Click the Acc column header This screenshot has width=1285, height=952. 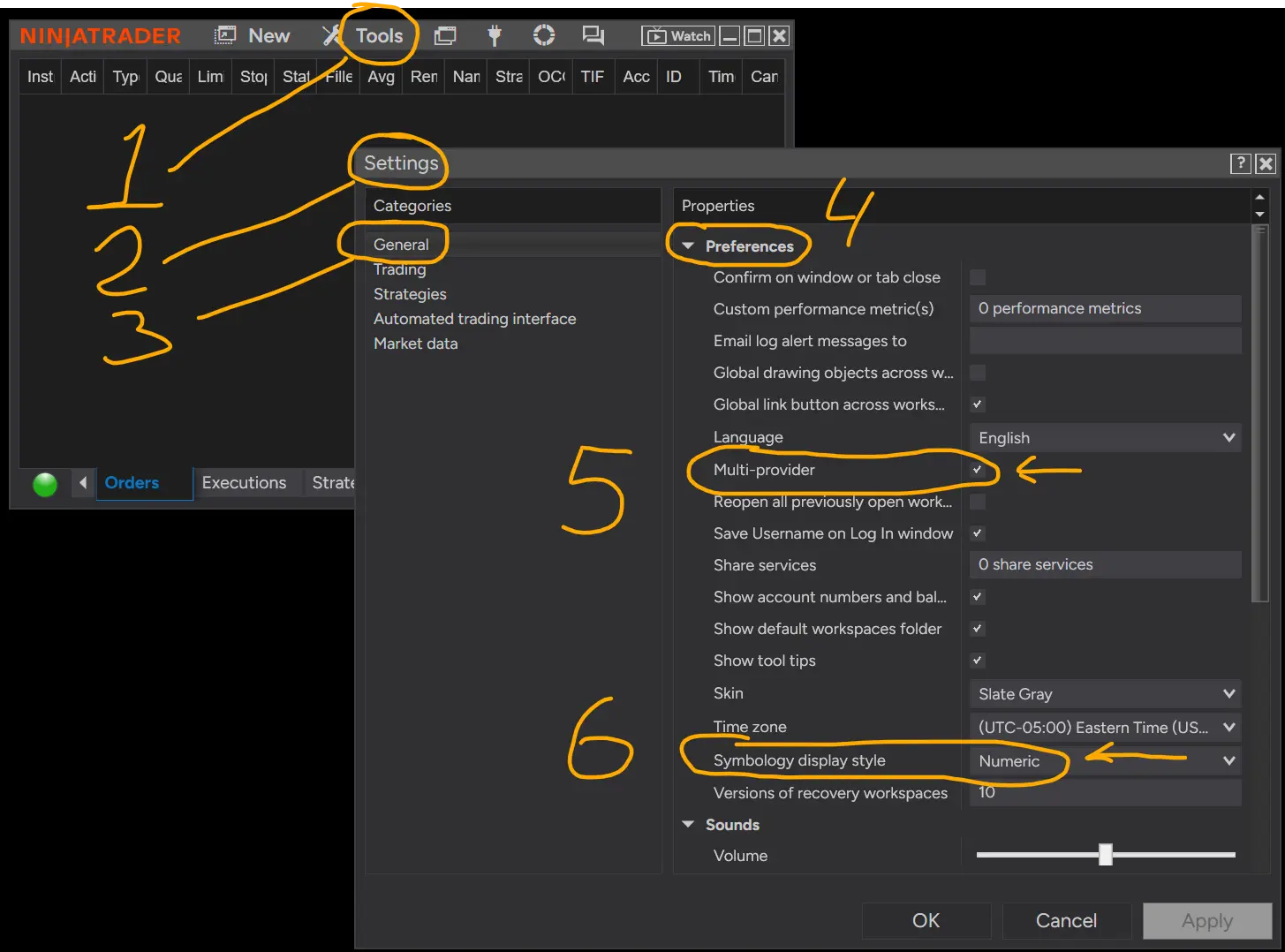[636, 77]
